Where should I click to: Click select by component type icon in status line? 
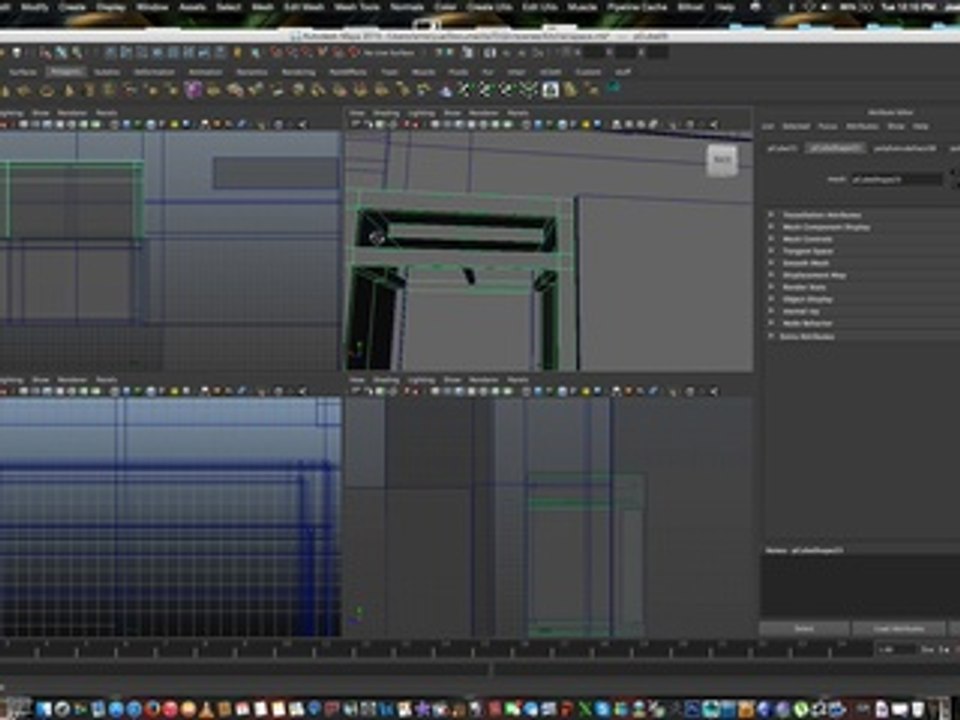pos(77,53)
